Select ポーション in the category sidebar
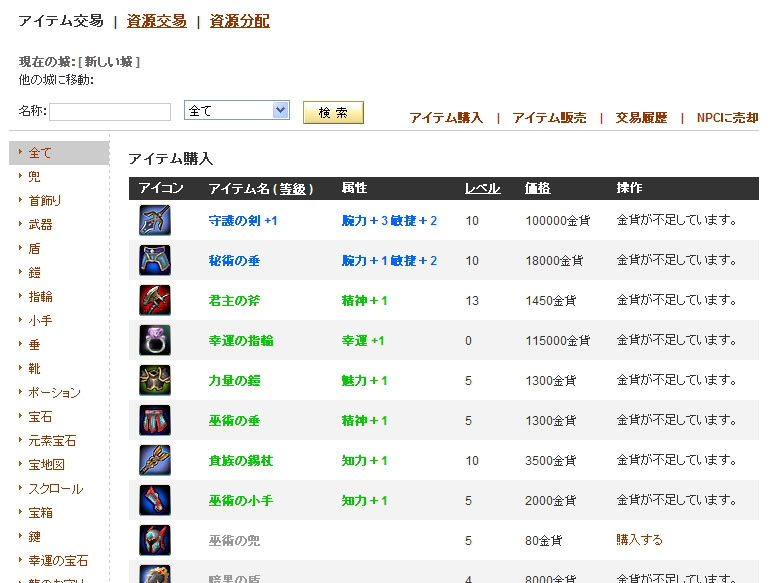The height and width of the screenshot is (583, 777). (55, 393)
